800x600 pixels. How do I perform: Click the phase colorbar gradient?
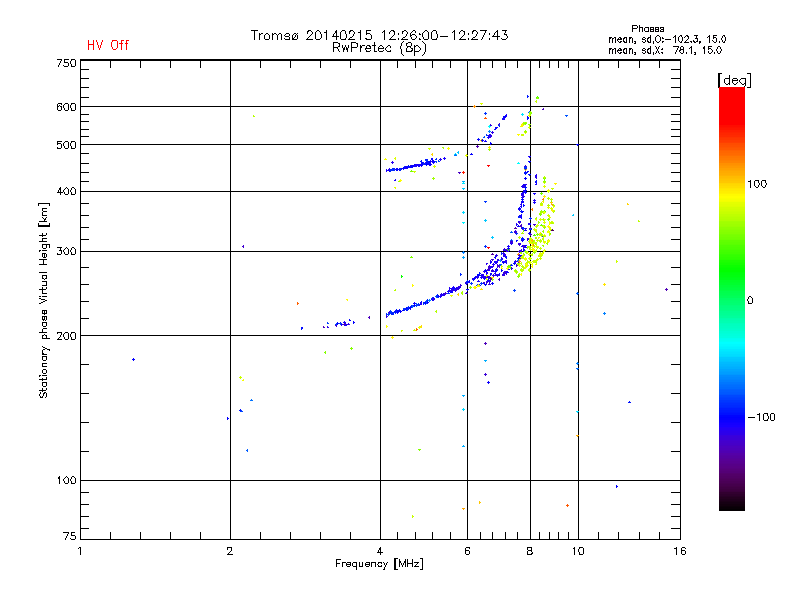(732, 298)
